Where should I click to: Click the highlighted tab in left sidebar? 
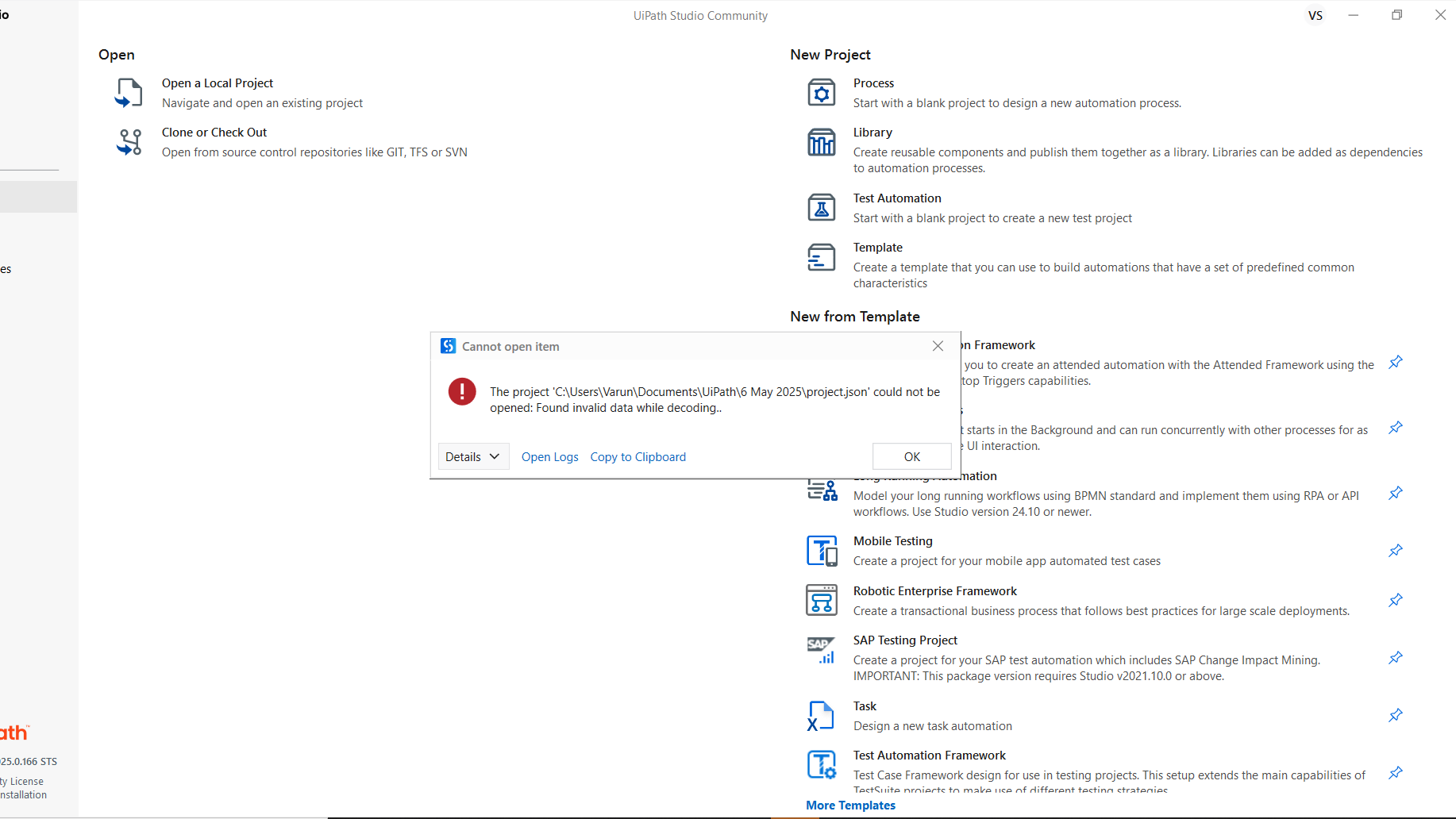pos(38,197)
